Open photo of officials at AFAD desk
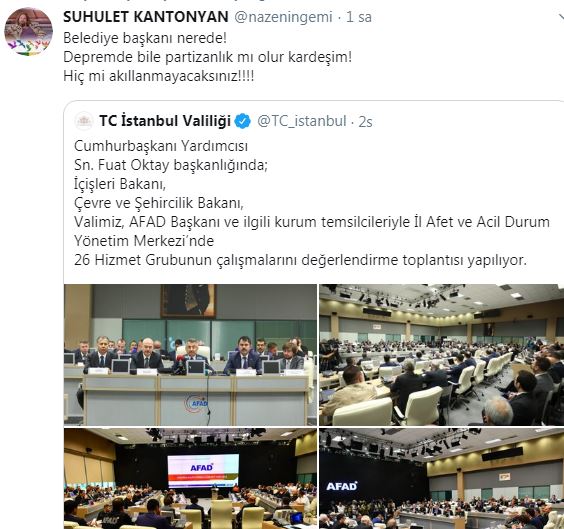564x529 pixels. 190,355
